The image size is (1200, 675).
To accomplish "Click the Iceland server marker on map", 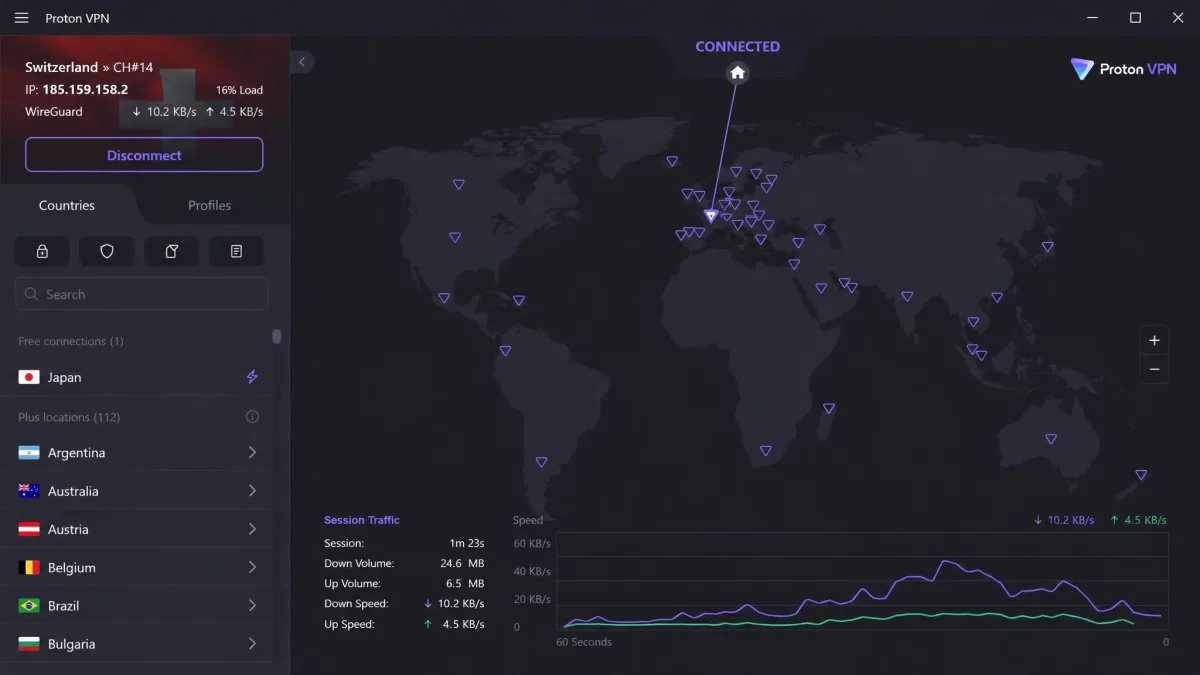I will [x=672, y=161].
